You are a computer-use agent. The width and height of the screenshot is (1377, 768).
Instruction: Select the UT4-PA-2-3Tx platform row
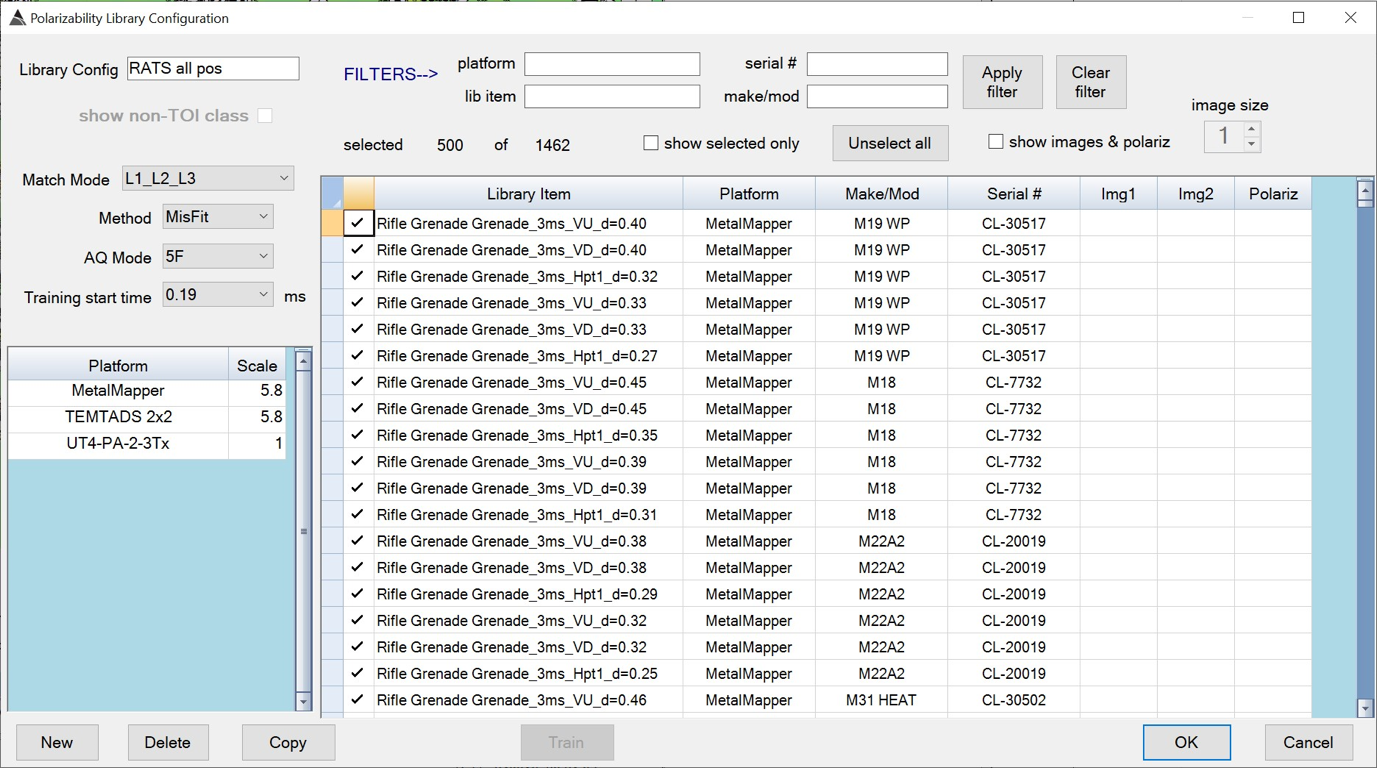pos(118,443)
